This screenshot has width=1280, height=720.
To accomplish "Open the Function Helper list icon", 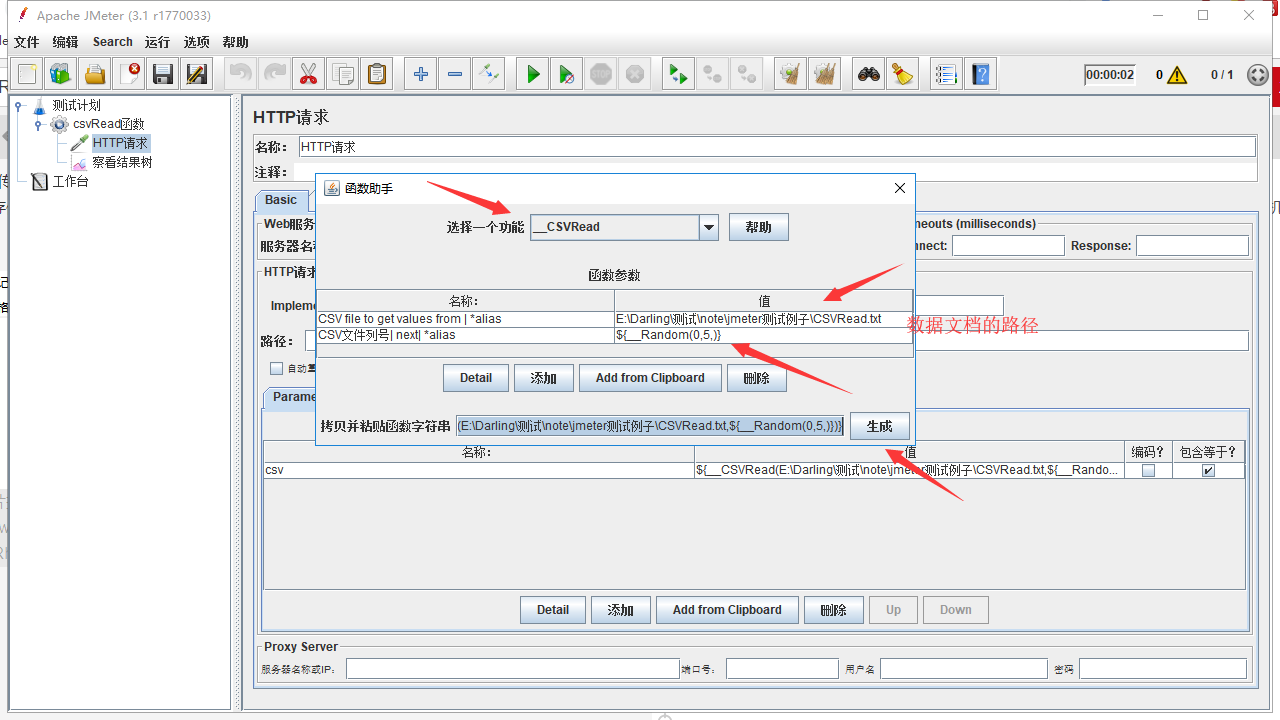I will point(947,74).
